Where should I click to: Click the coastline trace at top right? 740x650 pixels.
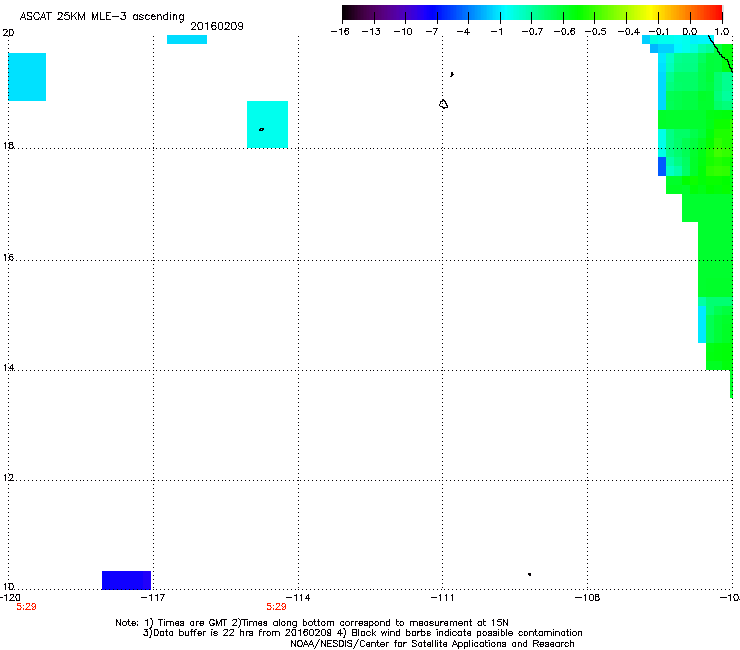click(x=721, y=54)
